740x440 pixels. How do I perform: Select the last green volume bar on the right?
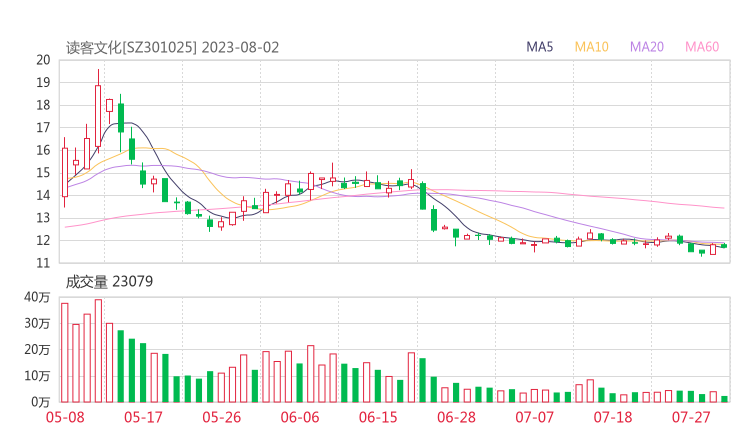click(x=724, y=399)
